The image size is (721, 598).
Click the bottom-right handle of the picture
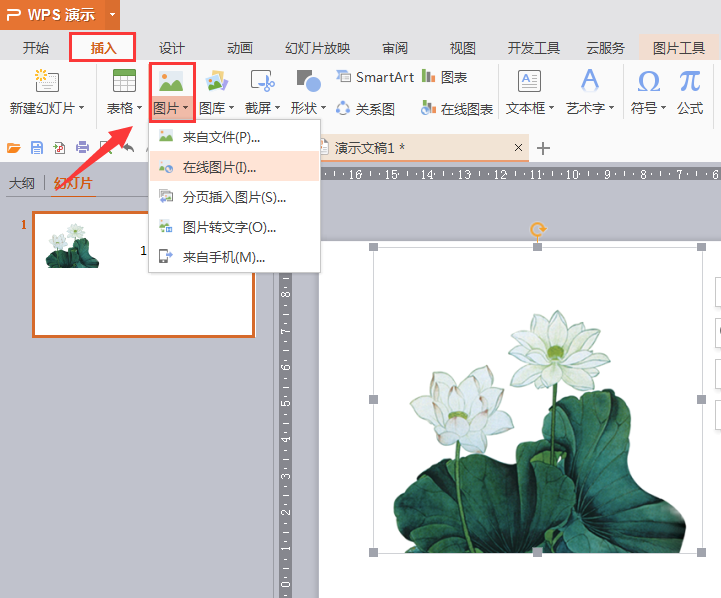[x=701, y=552]
